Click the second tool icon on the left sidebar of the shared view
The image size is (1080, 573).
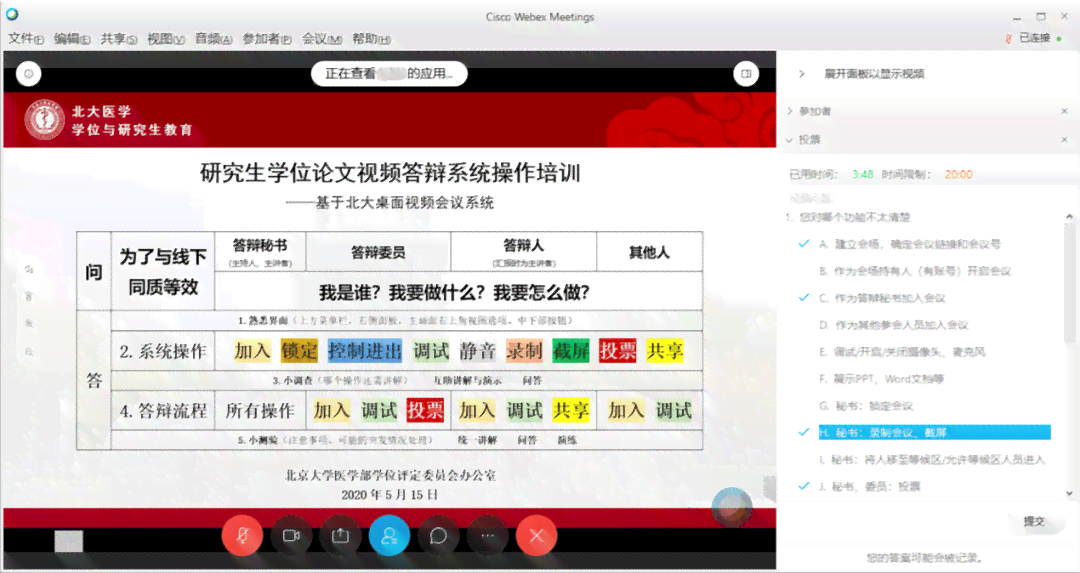click(29, 297)
